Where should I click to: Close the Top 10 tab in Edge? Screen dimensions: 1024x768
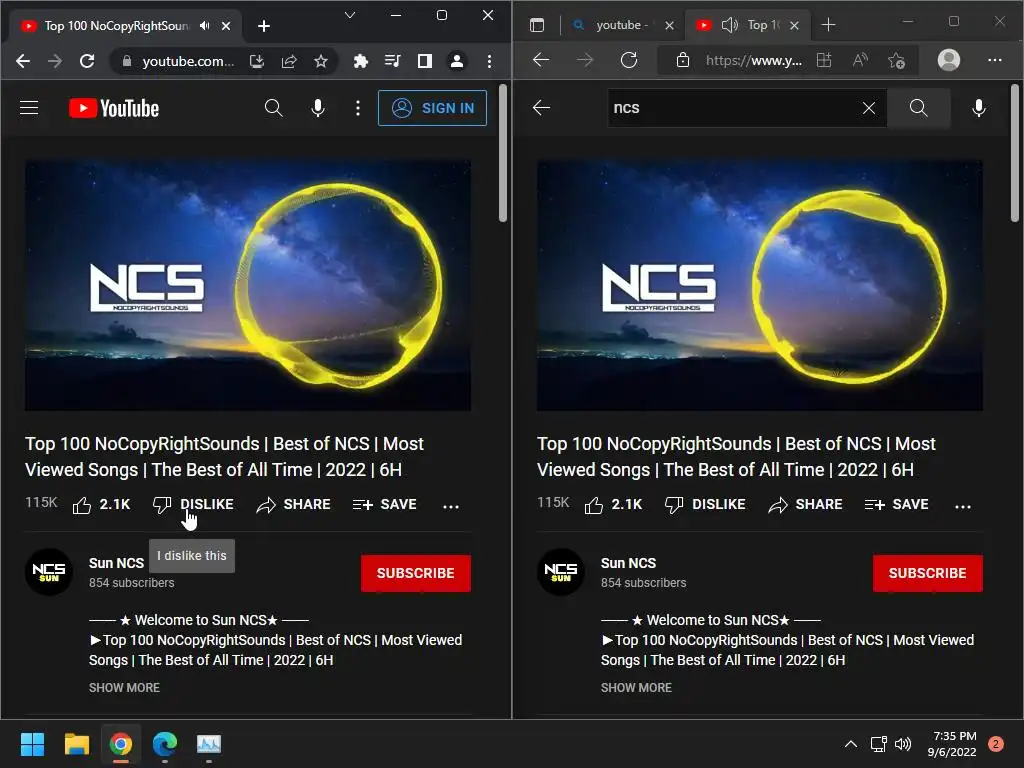click(x=794, y=25)
